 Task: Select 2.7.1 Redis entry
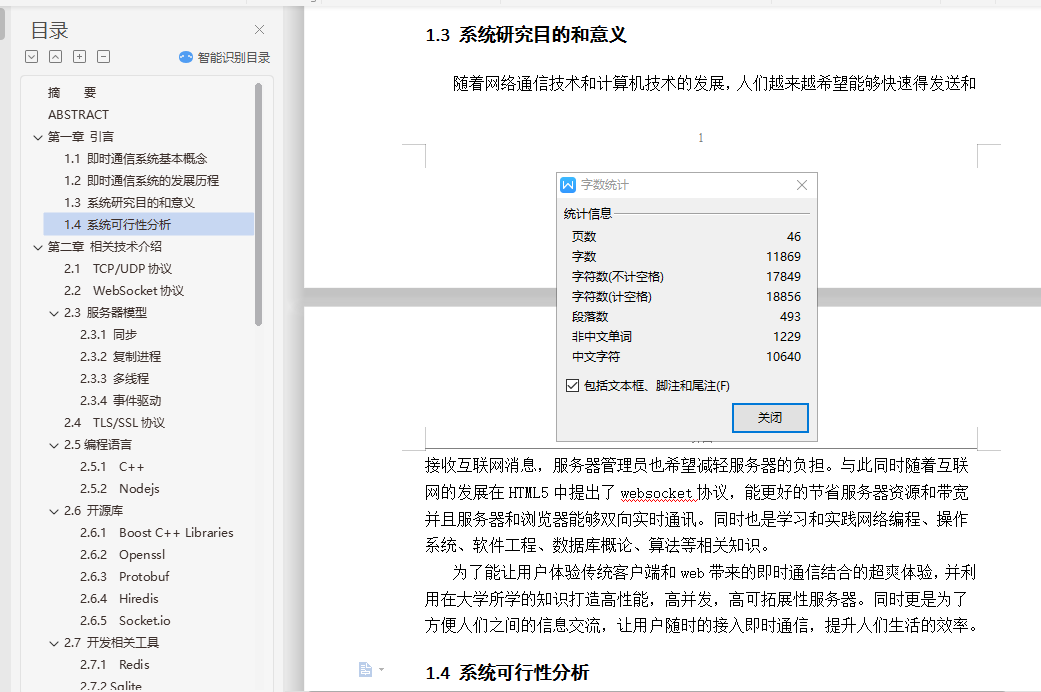[x=114, y=664]
